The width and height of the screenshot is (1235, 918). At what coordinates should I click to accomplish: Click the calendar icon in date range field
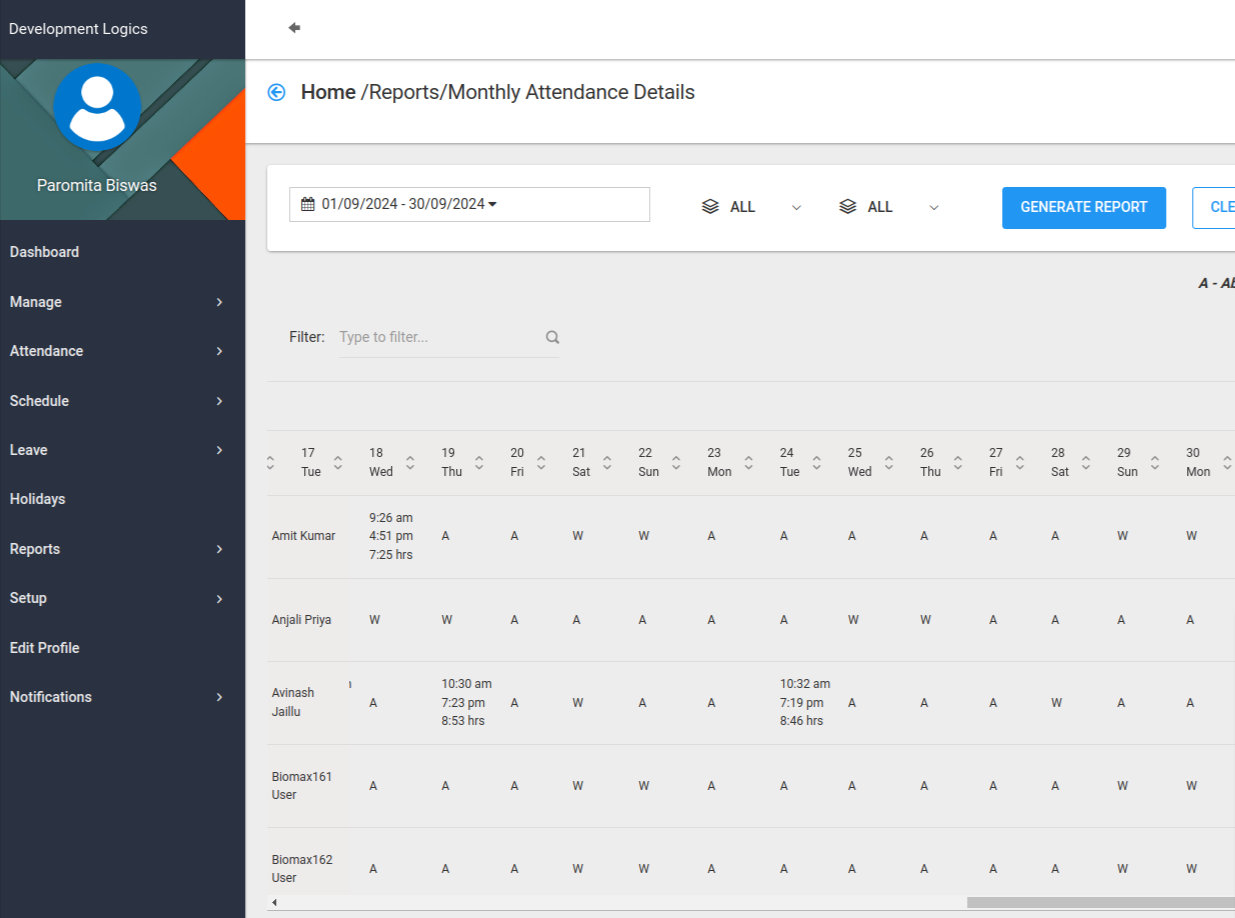pos(308,204)
